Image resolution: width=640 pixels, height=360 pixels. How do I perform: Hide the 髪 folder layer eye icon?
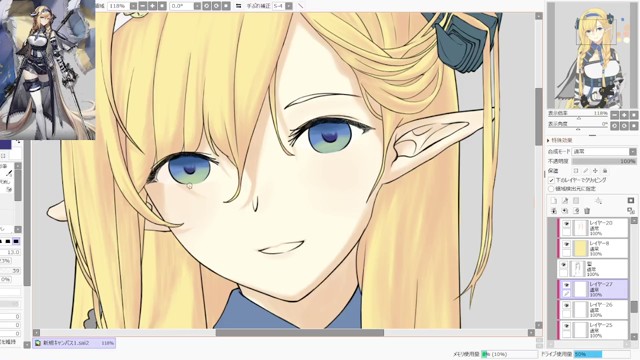pyautogui.click(x=564, y=264)
